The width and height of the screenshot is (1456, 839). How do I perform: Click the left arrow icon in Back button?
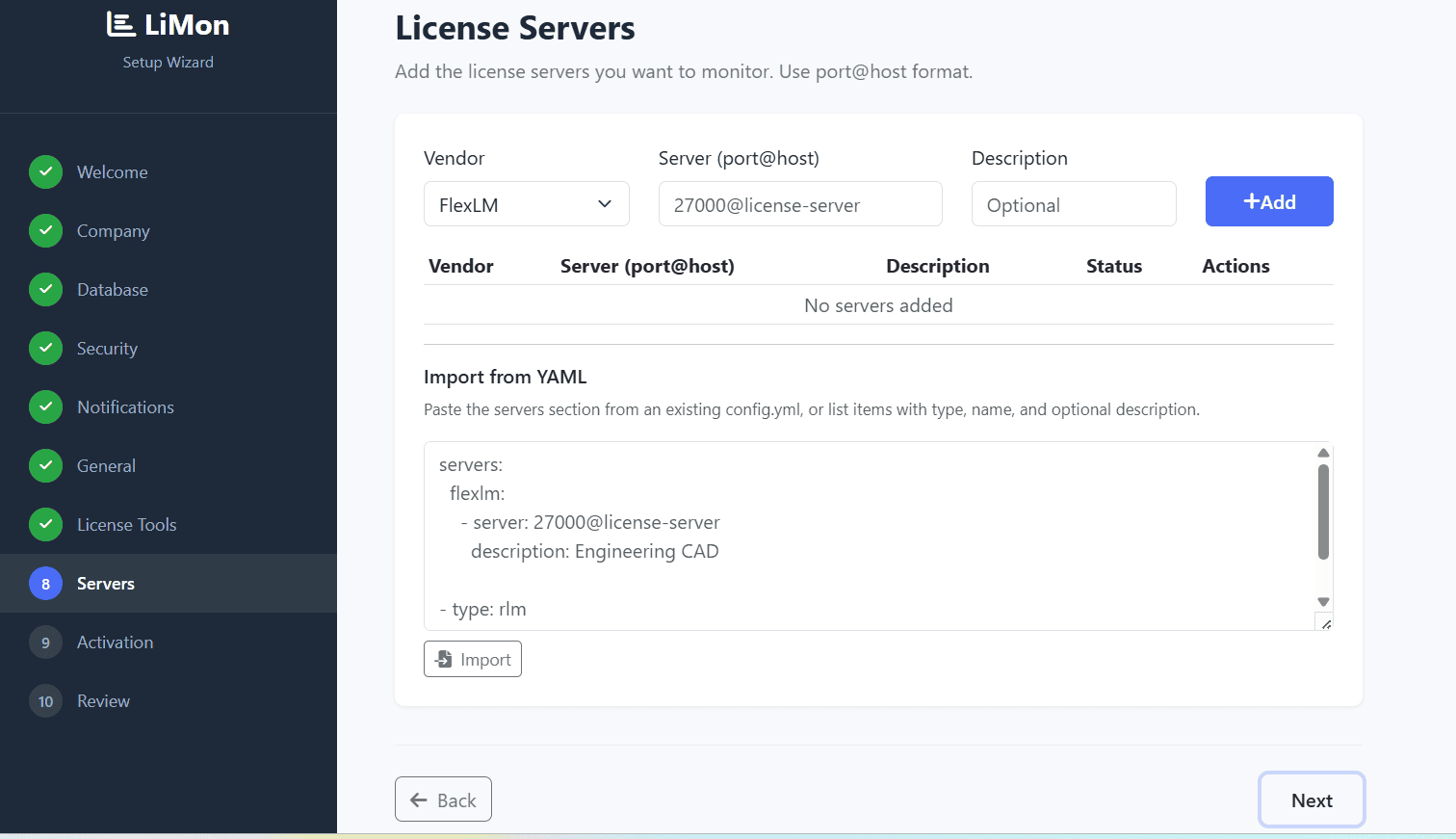click(419, 800)
